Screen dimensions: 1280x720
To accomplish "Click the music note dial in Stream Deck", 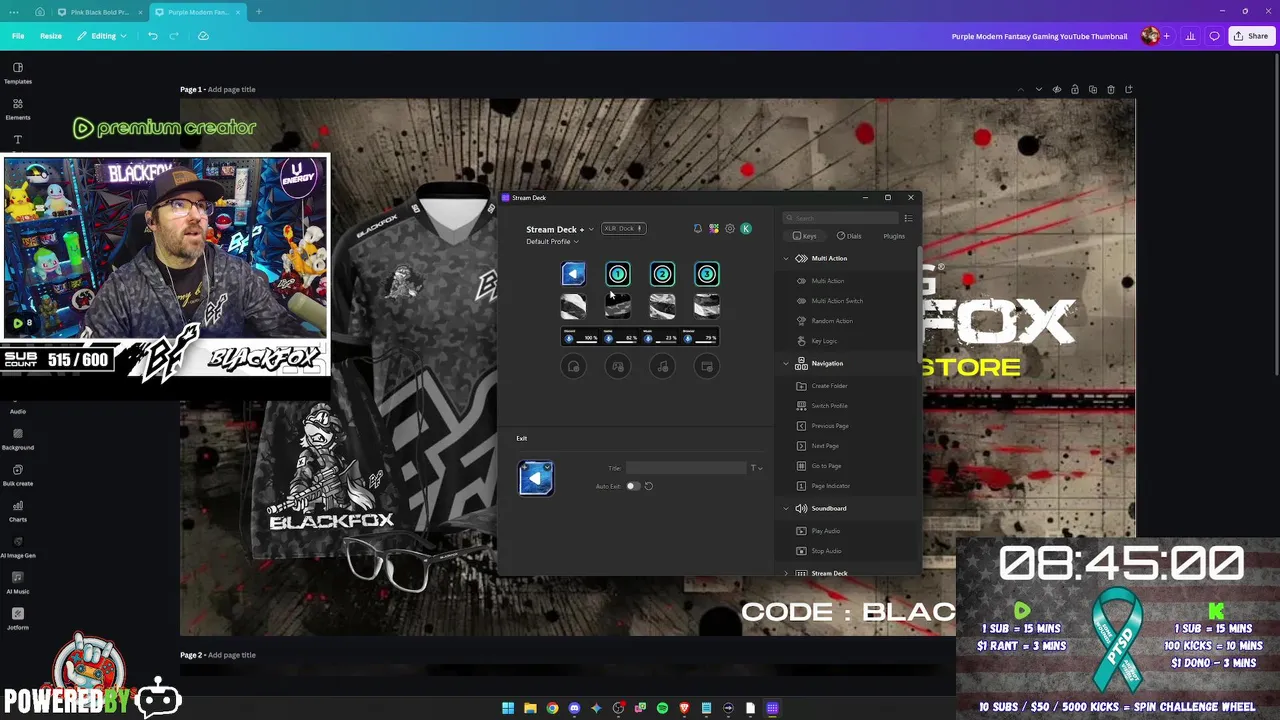I will click(662, 367).
